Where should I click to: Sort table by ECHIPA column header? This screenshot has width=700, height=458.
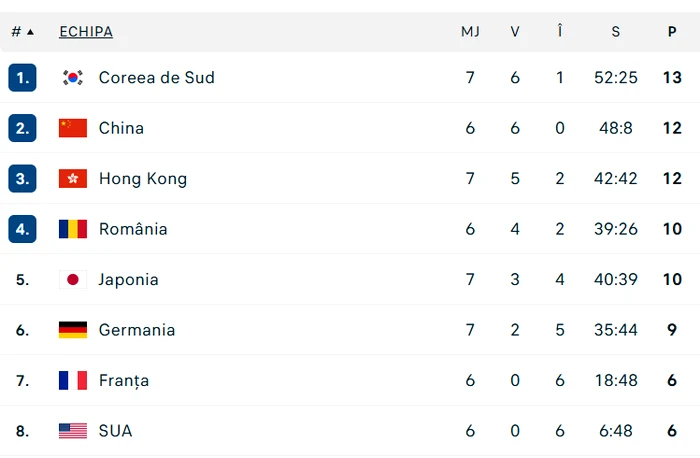(86, 32)
